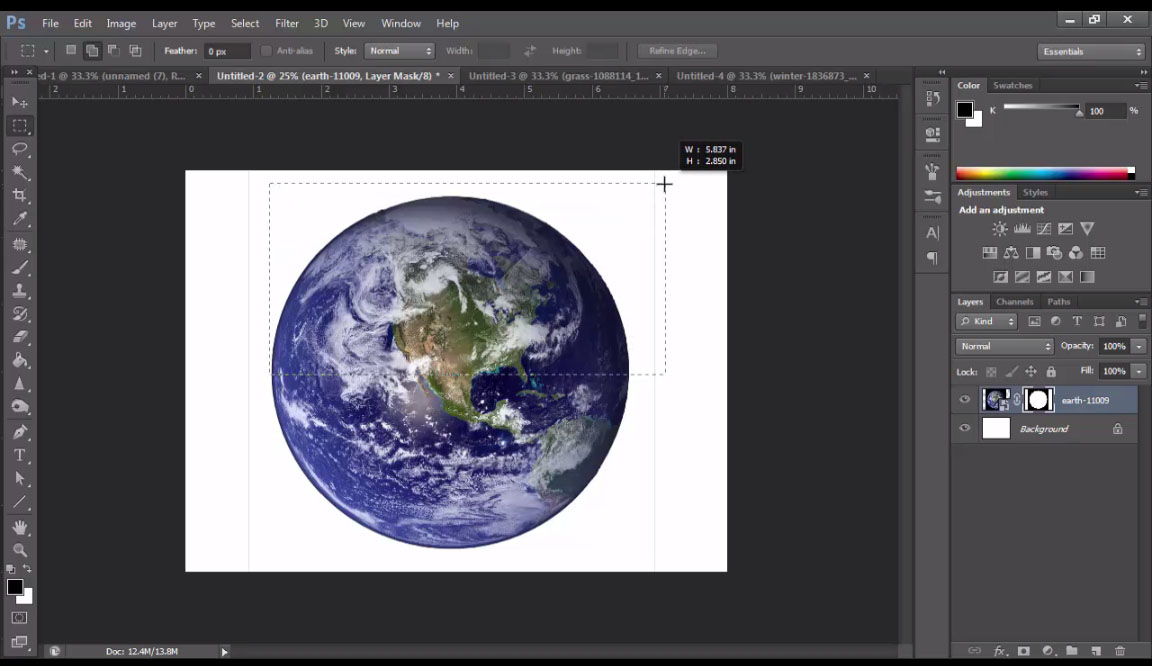Switch to the Channels tab
The height and width of the screenshot is (666, 1152).
[x=1014, y=301]
